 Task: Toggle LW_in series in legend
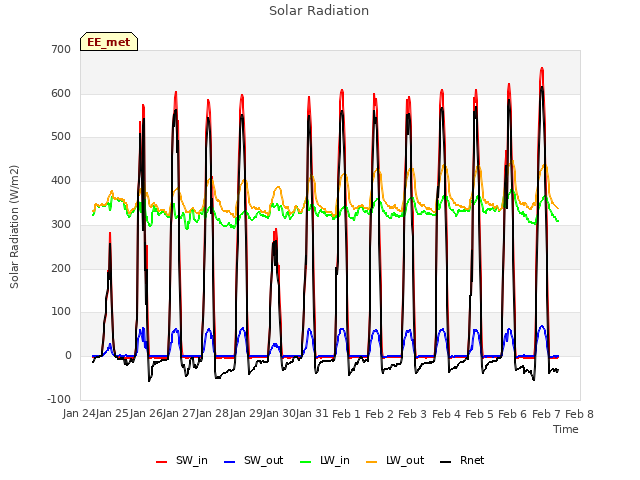[x=325, y=460]
